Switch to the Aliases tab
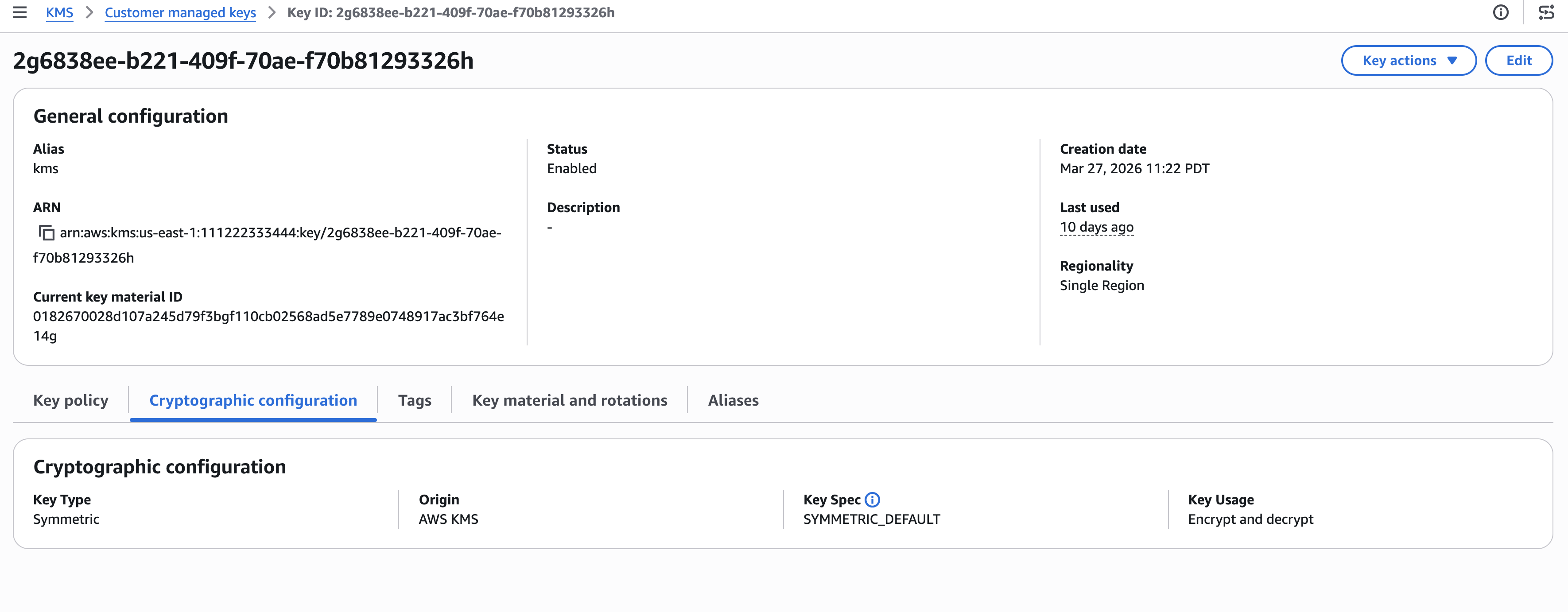This screenshot has height=612, width=1568. [x=733, y=400]
